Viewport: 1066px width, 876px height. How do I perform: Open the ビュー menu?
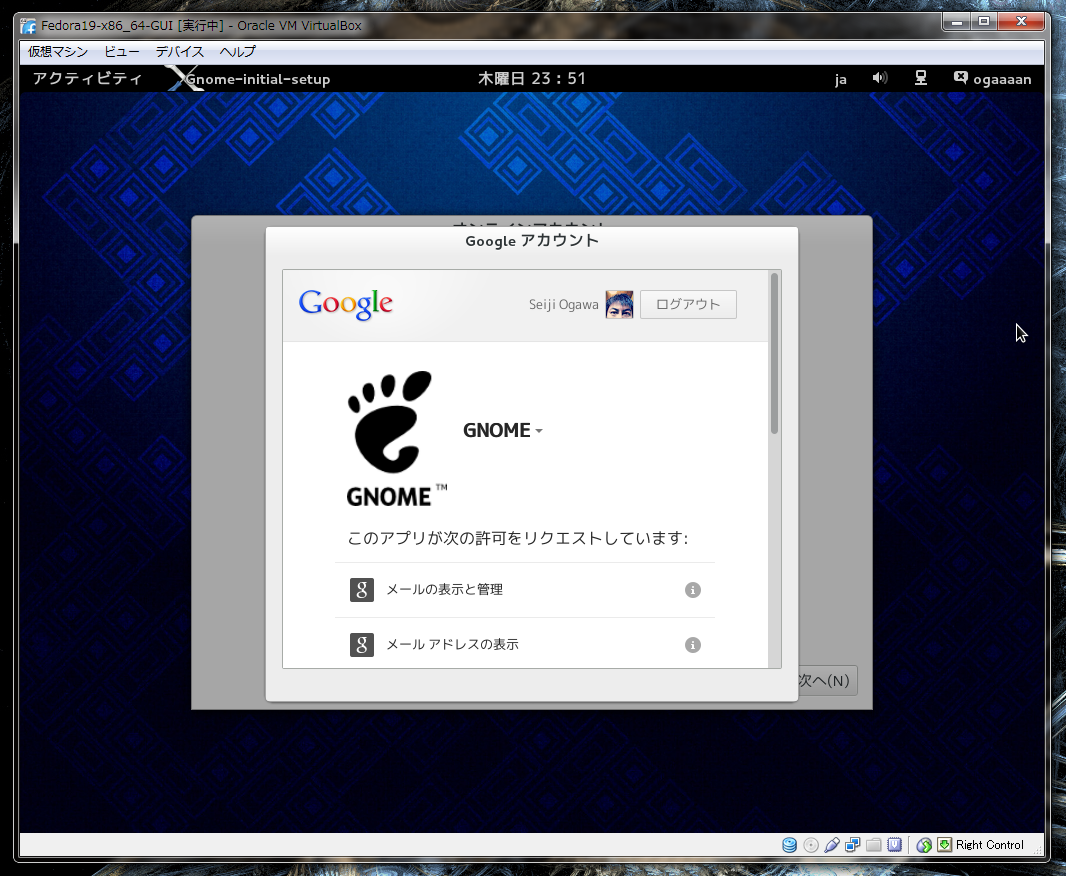(x=122, y=52)
